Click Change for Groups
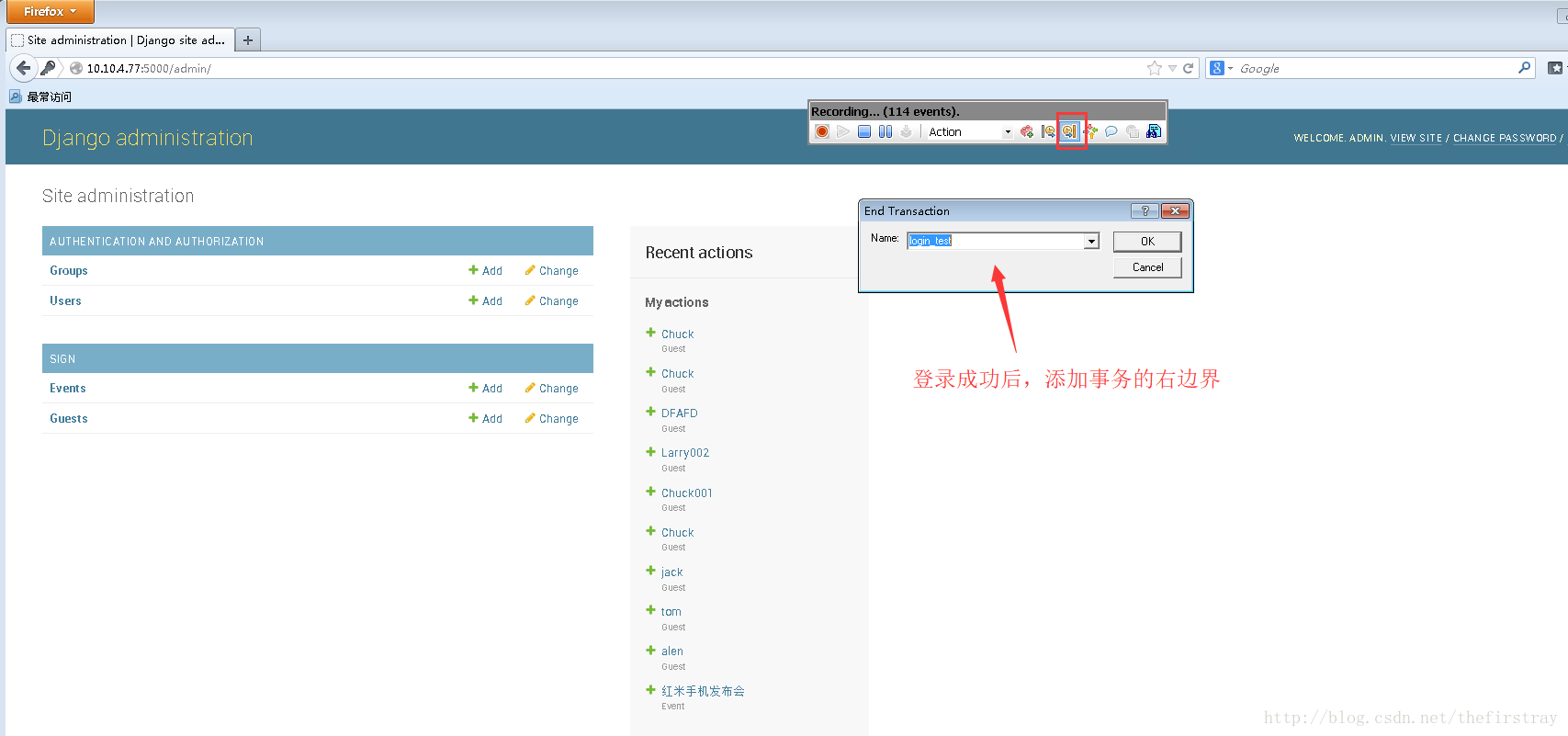 551,271
